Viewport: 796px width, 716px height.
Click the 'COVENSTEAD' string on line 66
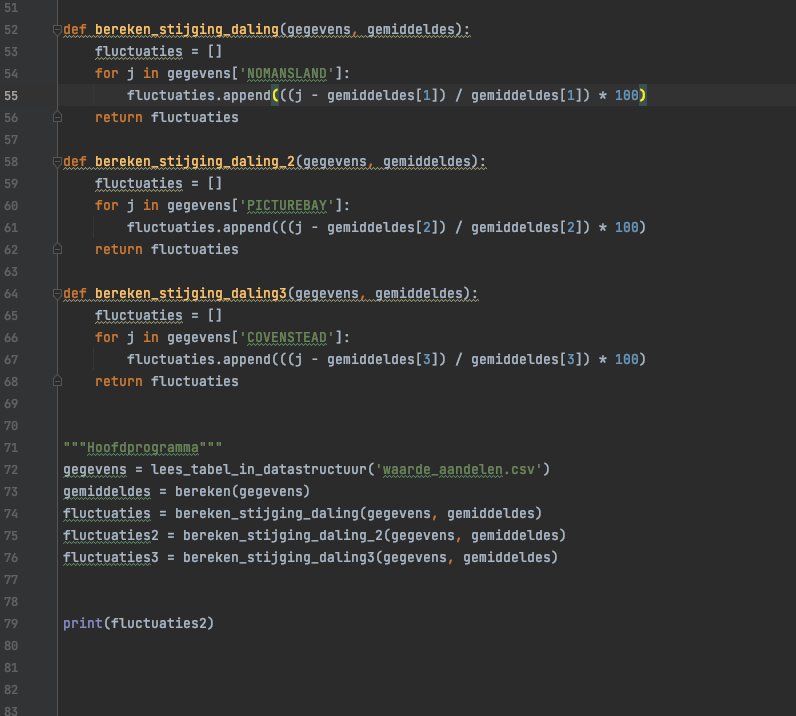(287, 338)
